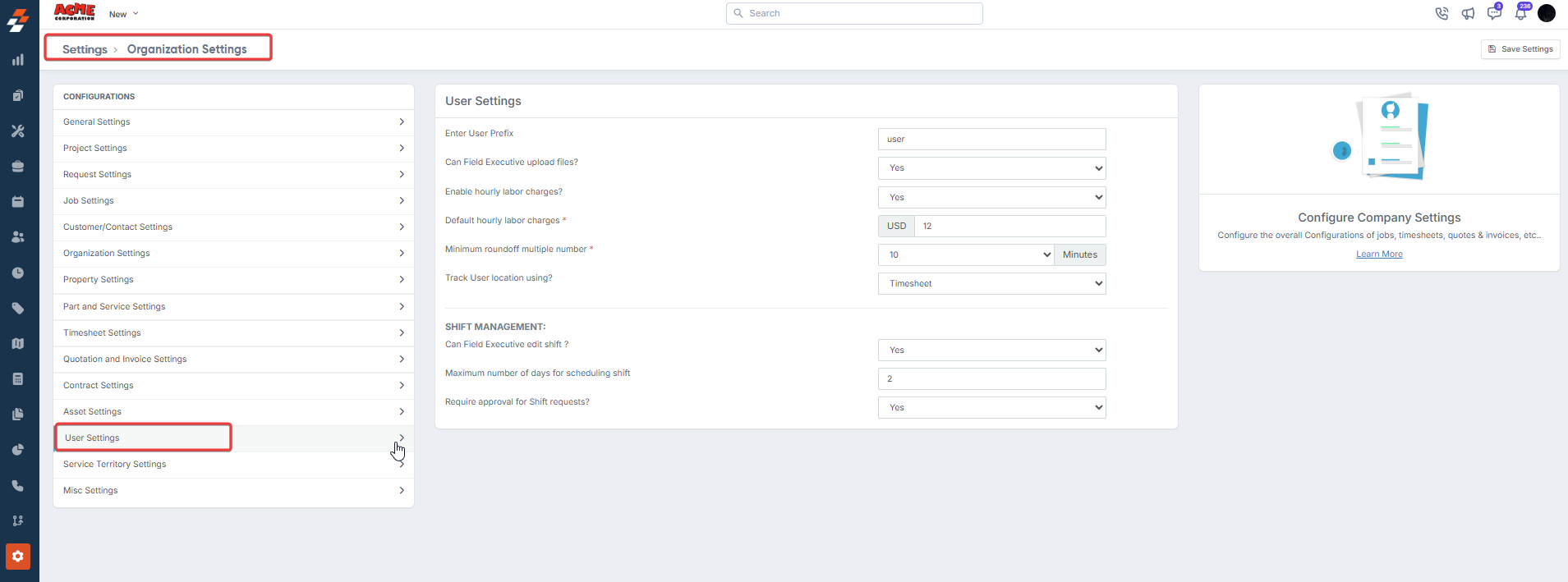Viewport: 1568px width, 582px height.
Task: Open the bar chart dashboard sidebar icon
Action: point(18,60)
